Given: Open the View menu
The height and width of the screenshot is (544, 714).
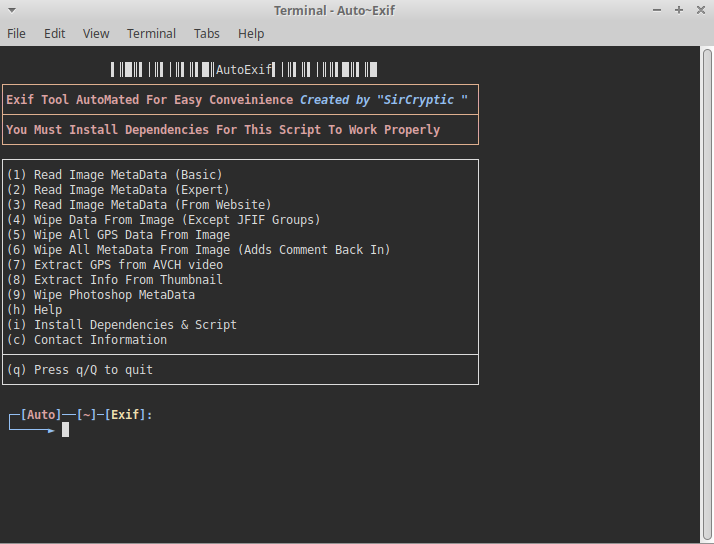Looking at the screenshot, I should (96, 33).
